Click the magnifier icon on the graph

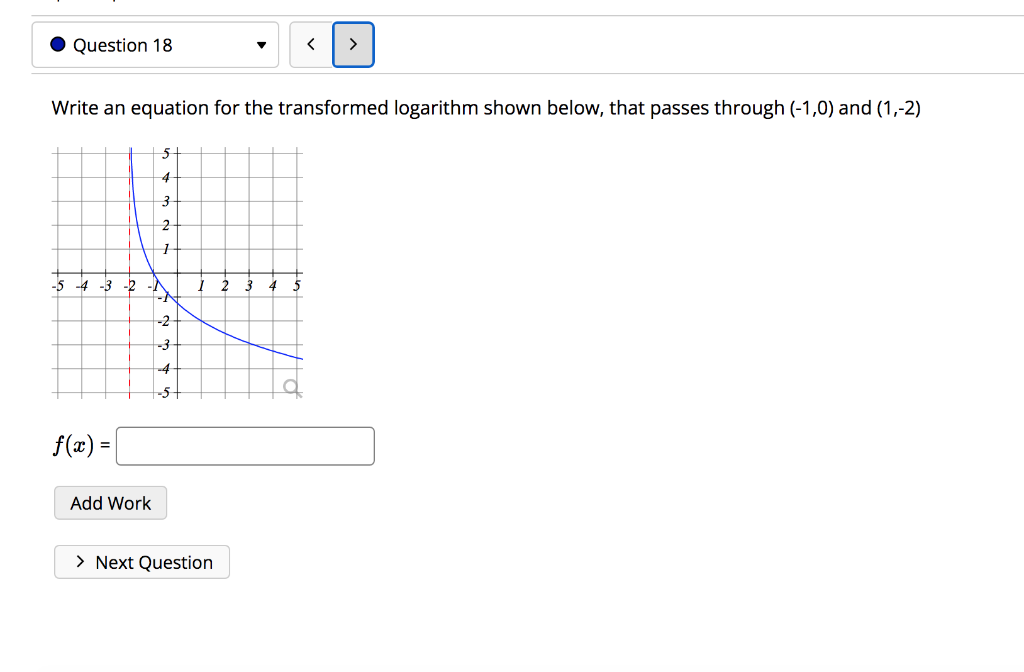click(x=291, y=385)
